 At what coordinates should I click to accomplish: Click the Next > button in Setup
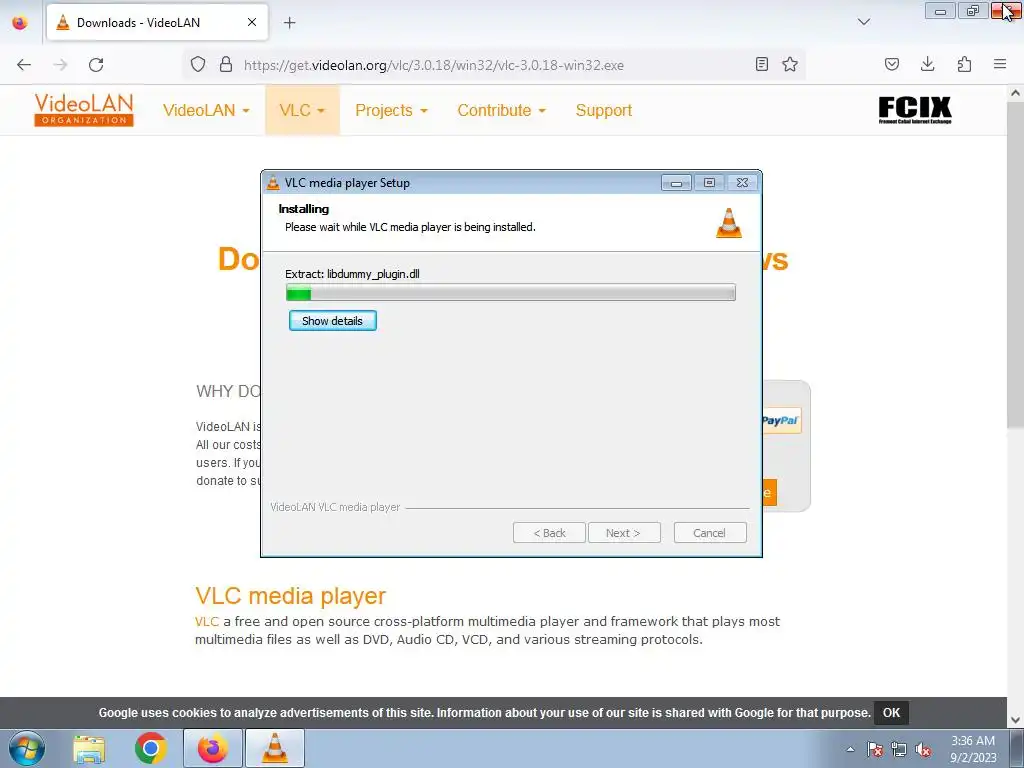[x=624, y=533]
